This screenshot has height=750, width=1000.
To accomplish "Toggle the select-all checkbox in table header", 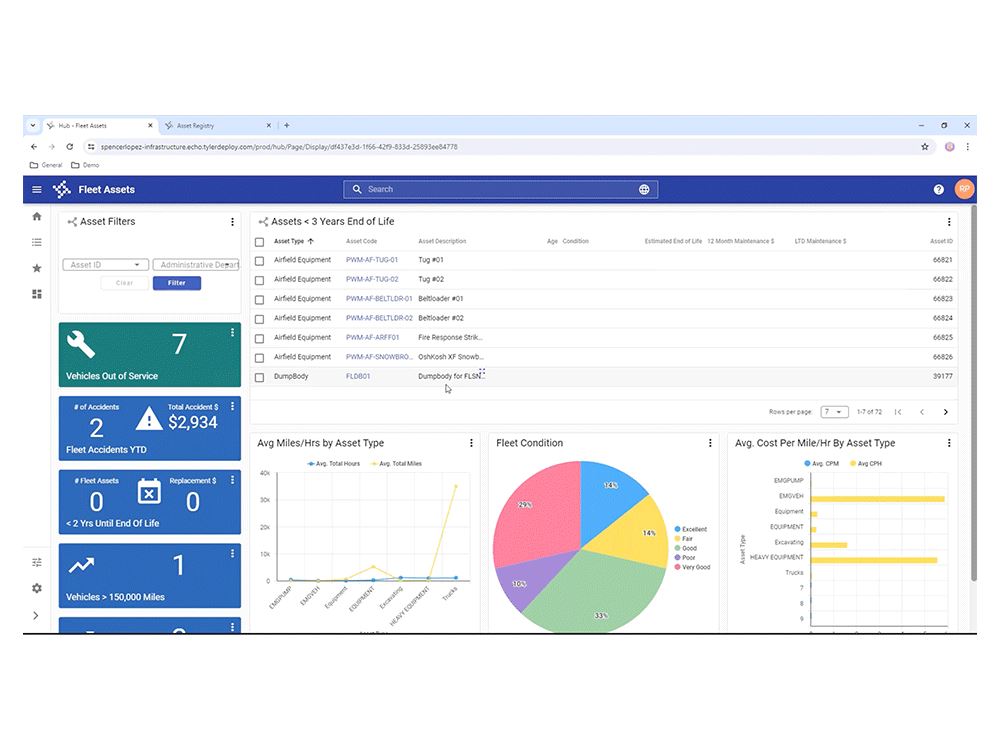I will (260, 241).
